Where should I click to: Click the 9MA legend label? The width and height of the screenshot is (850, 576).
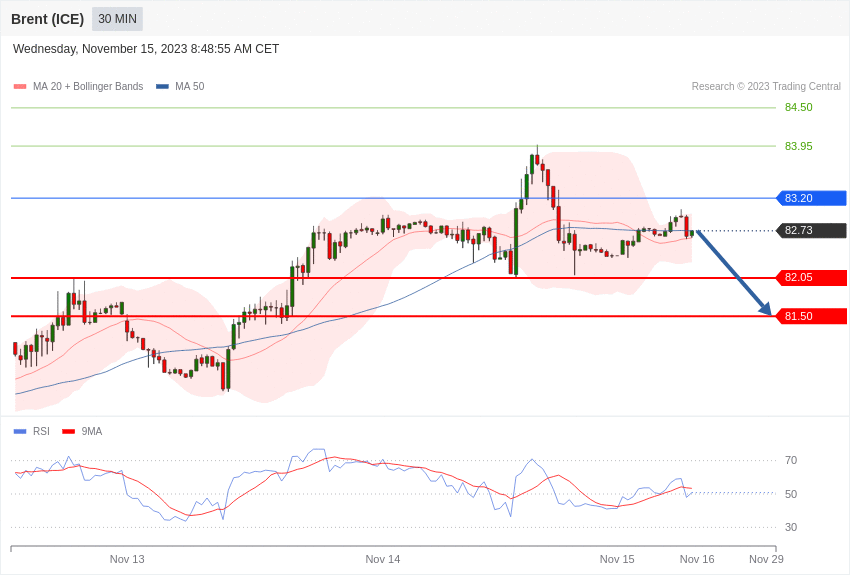pyautogui.click(x=92, y=431)
